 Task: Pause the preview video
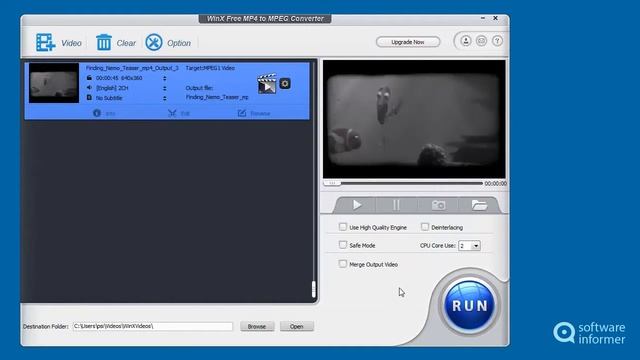(396, 205)
